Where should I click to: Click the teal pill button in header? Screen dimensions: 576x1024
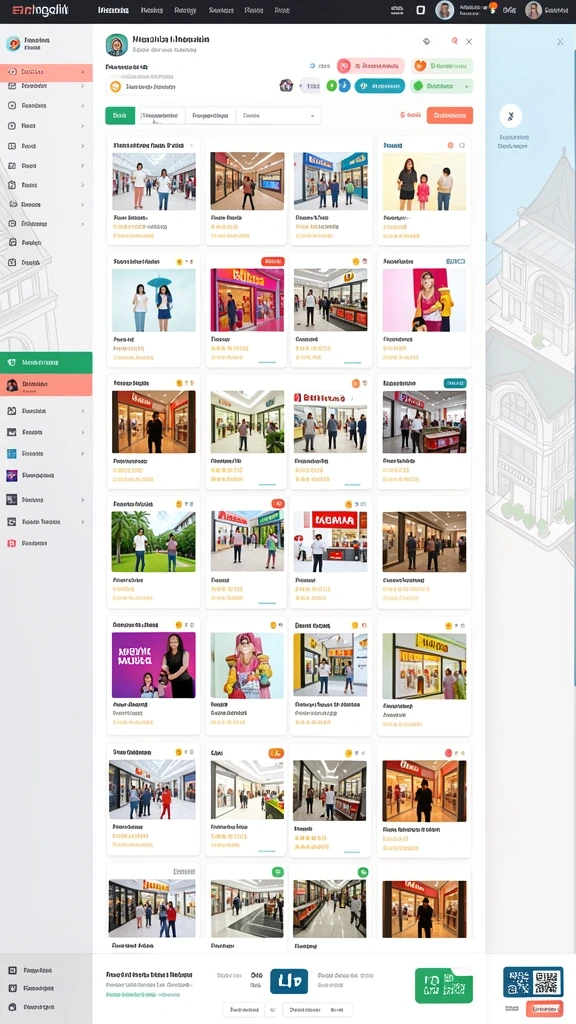[x=379, y=86]
